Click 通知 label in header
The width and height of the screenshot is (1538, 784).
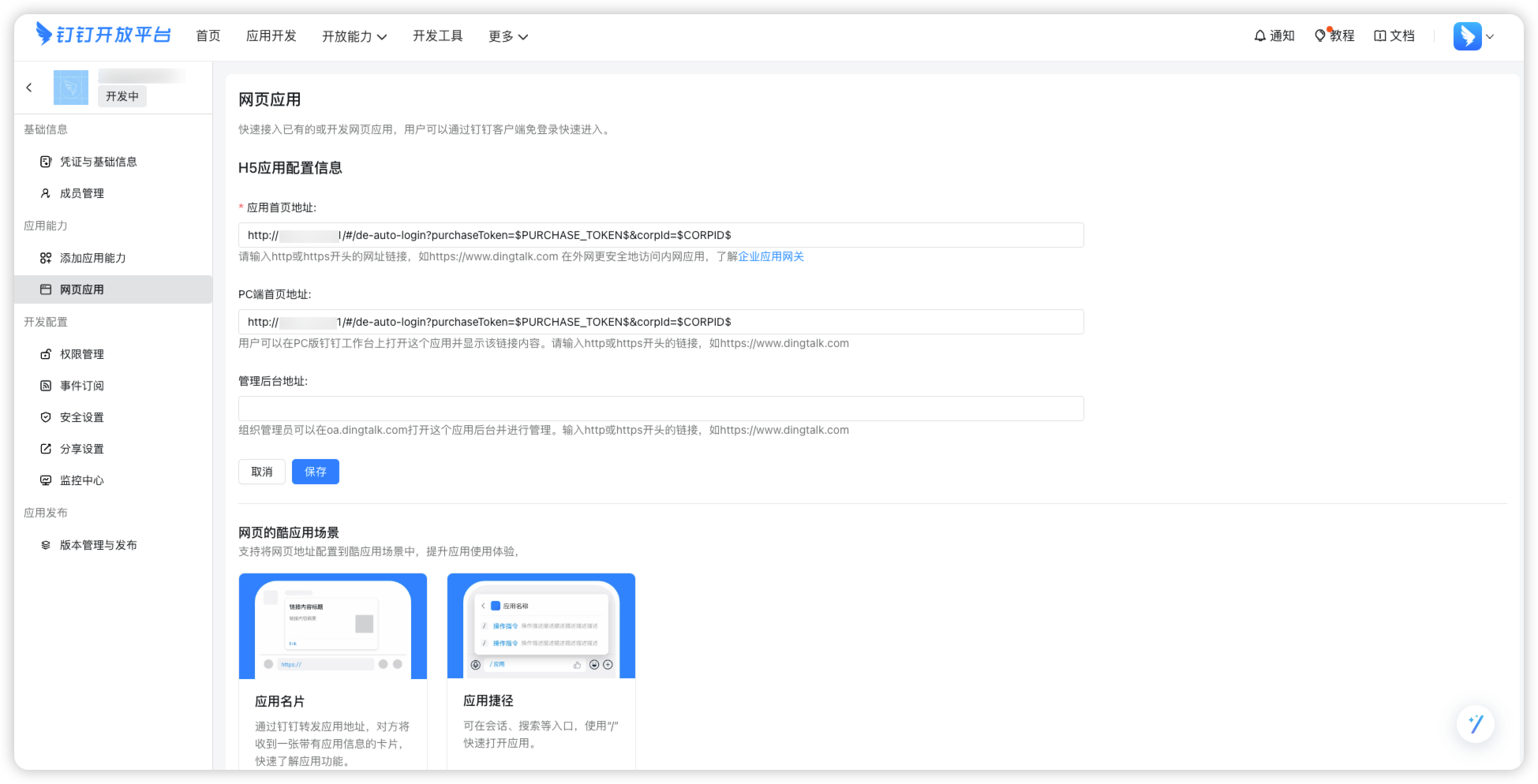pos(1282,35)
